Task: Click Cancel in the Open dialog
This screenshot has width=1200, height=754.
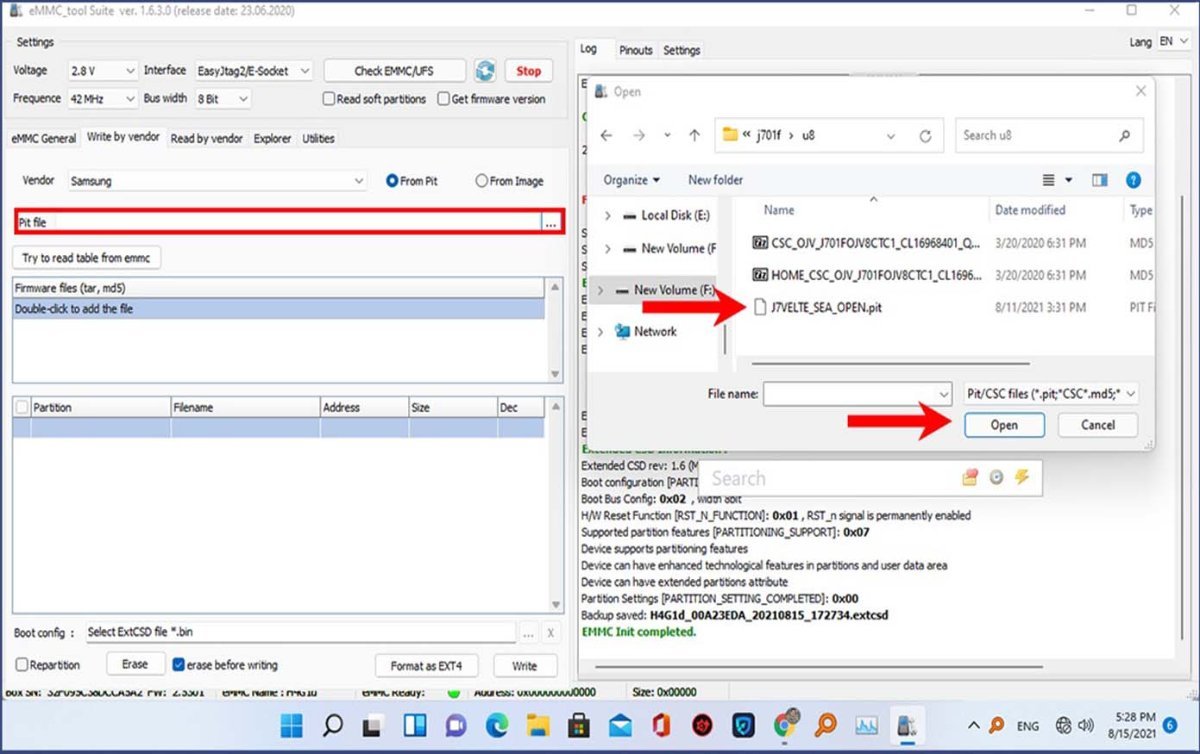Action: tap(1098, 425)
